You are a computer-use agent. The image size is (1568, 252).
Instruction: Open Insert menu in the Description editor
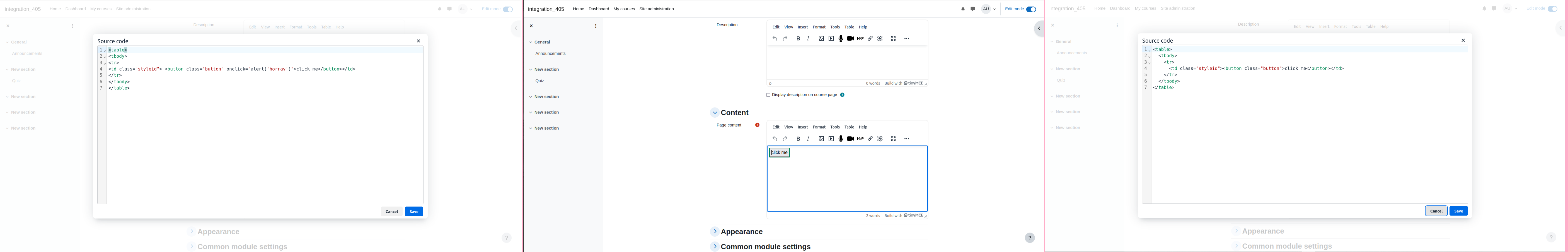pyautogui.click(x=803, y=27)
